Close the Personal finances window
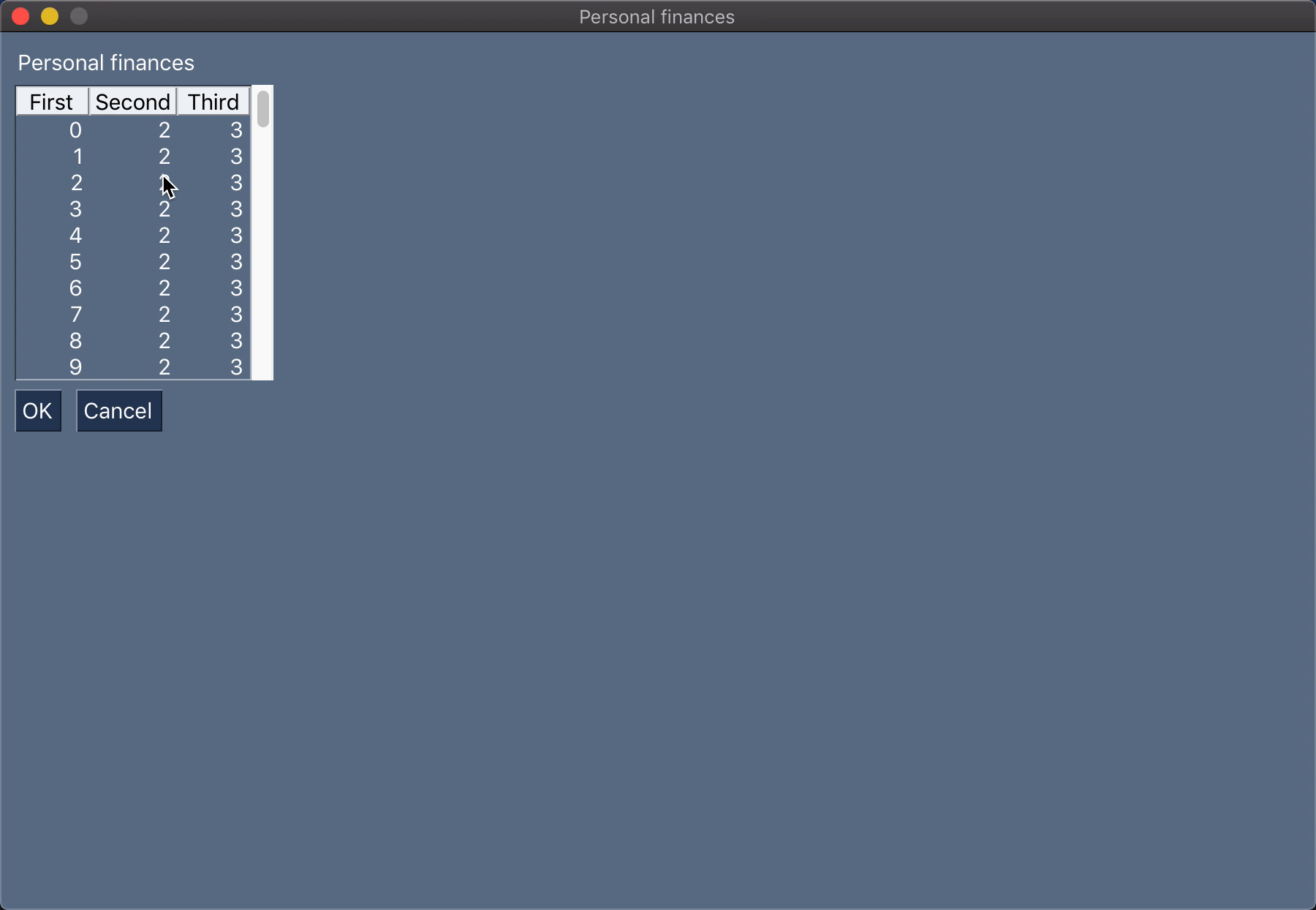 tap(20, 16)
